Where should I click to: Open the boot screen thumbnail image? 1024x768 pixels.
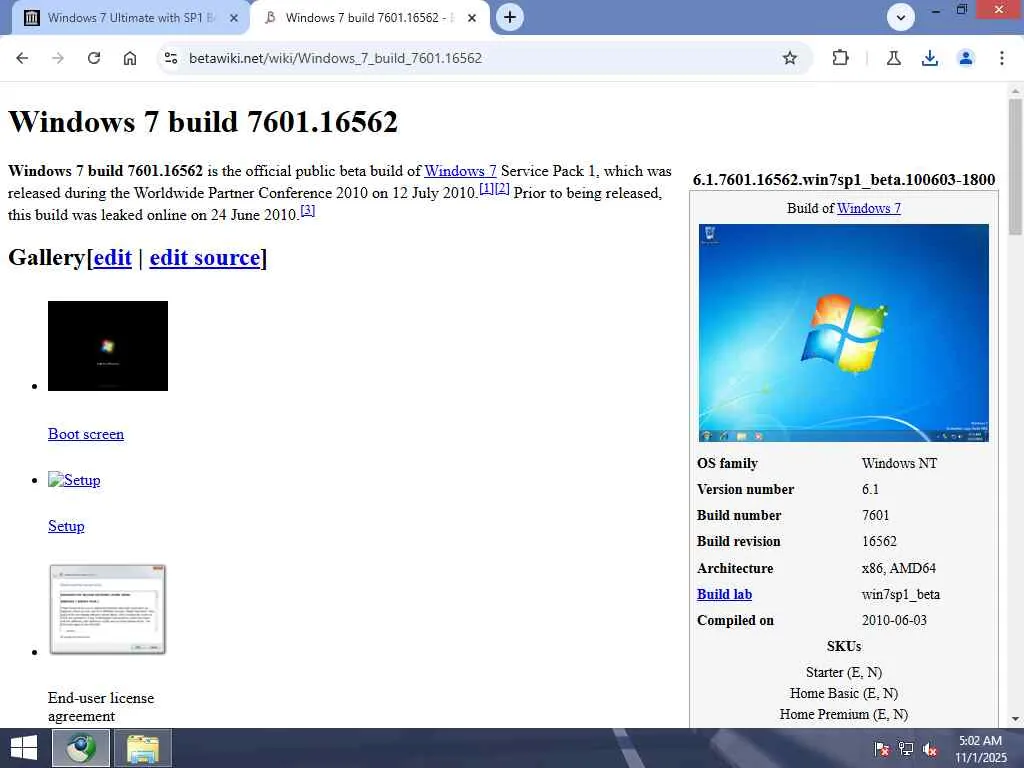(108, 346)
